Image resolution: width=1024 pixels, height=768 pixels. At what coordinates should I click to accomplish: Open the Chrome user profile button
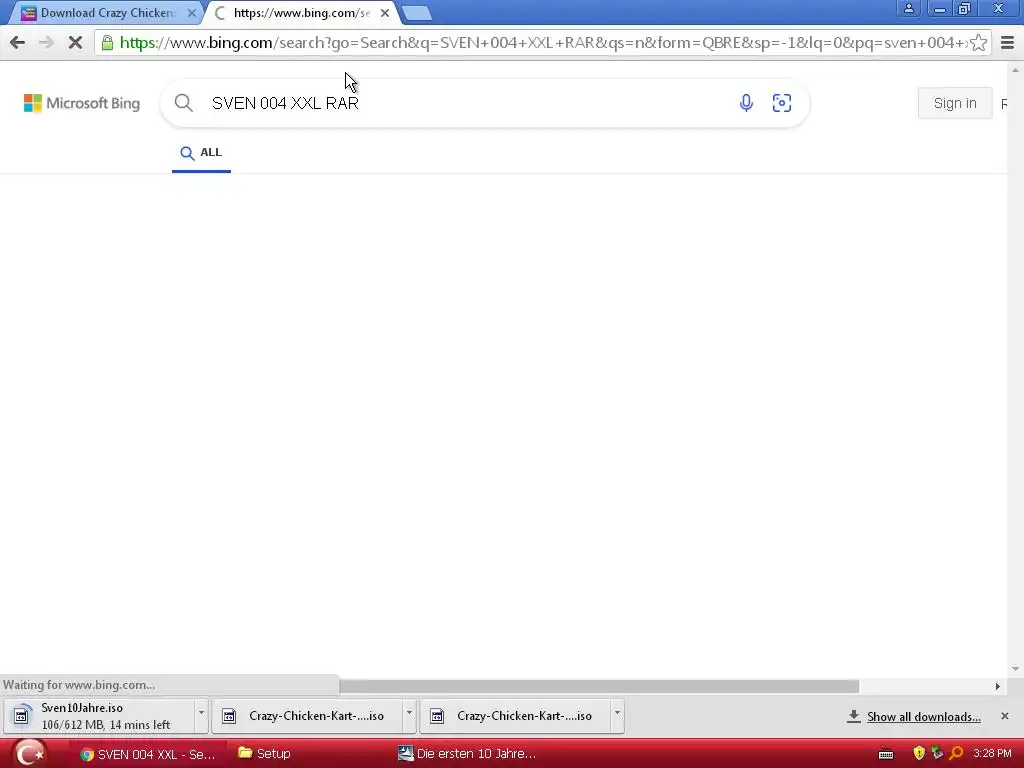[x=908, y=8]
